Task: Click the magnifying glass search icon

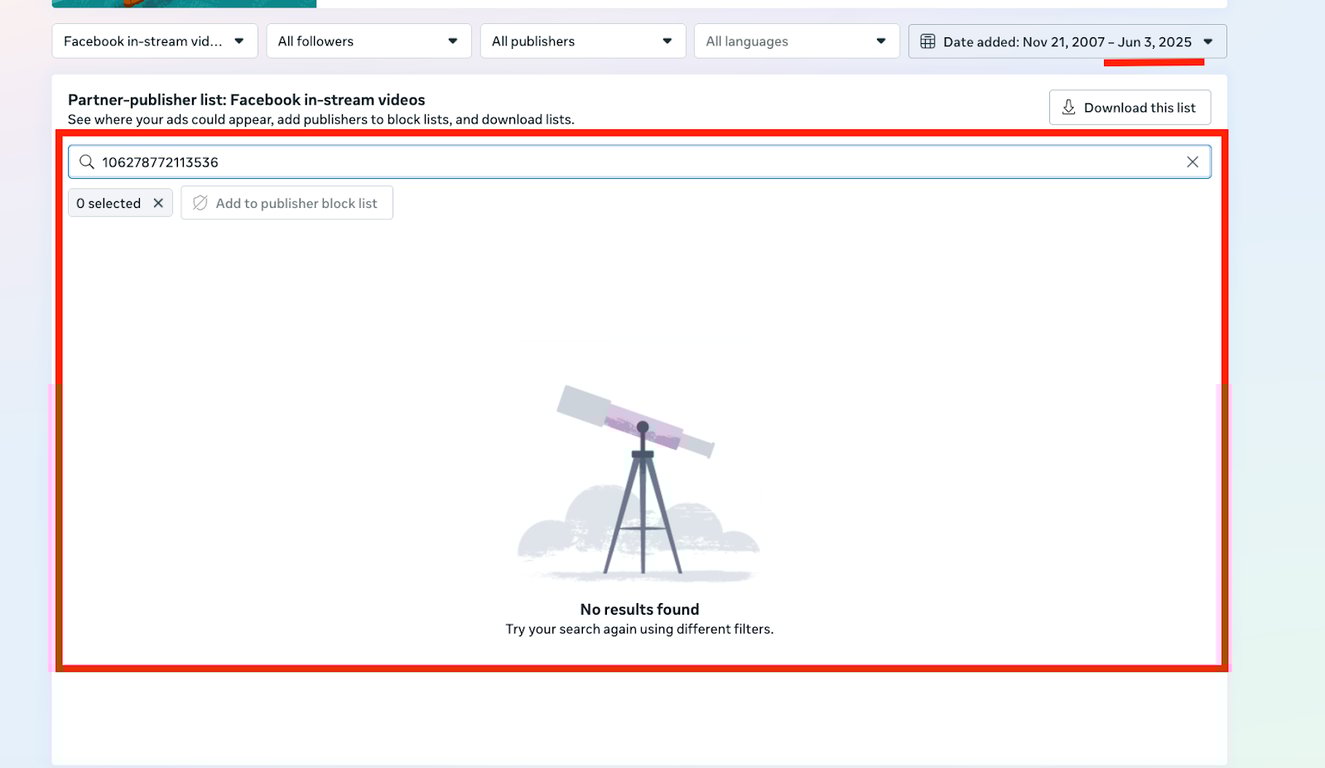Action: tap(87, 162)
